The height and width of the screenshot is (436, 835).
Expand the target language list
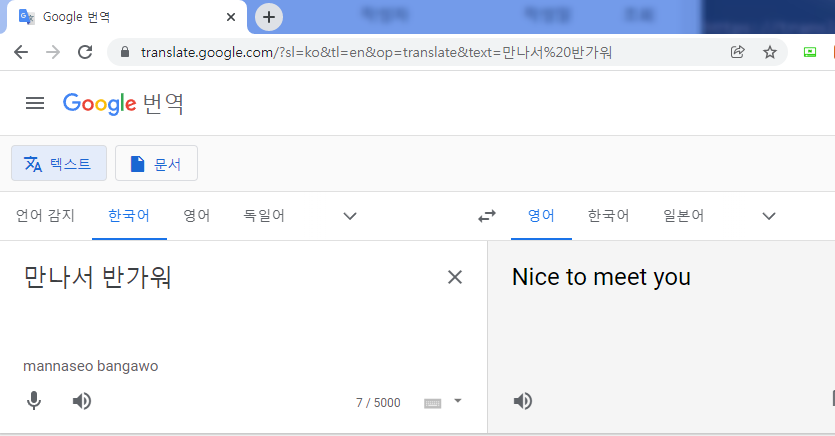[x=769, y=216]
